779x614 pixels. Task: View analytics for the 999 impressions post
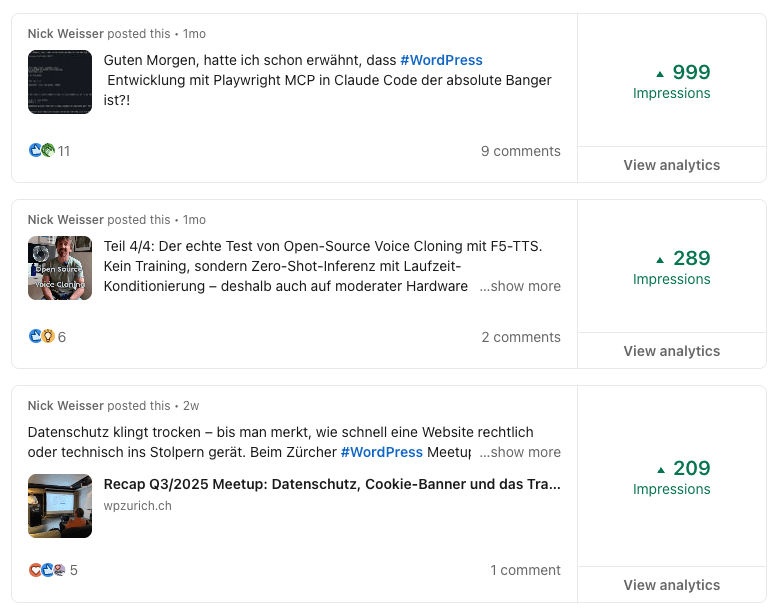tap(672, 165)
